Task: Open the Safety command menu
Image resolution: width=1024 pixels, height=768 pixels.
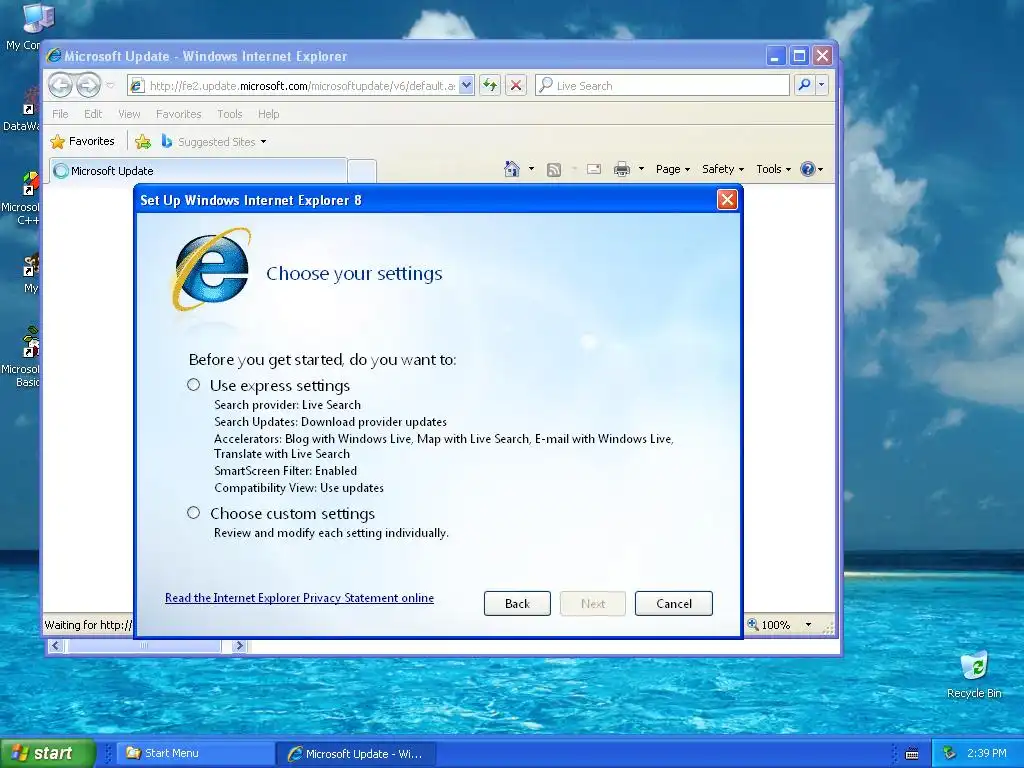Action: (x=722, y=169)
